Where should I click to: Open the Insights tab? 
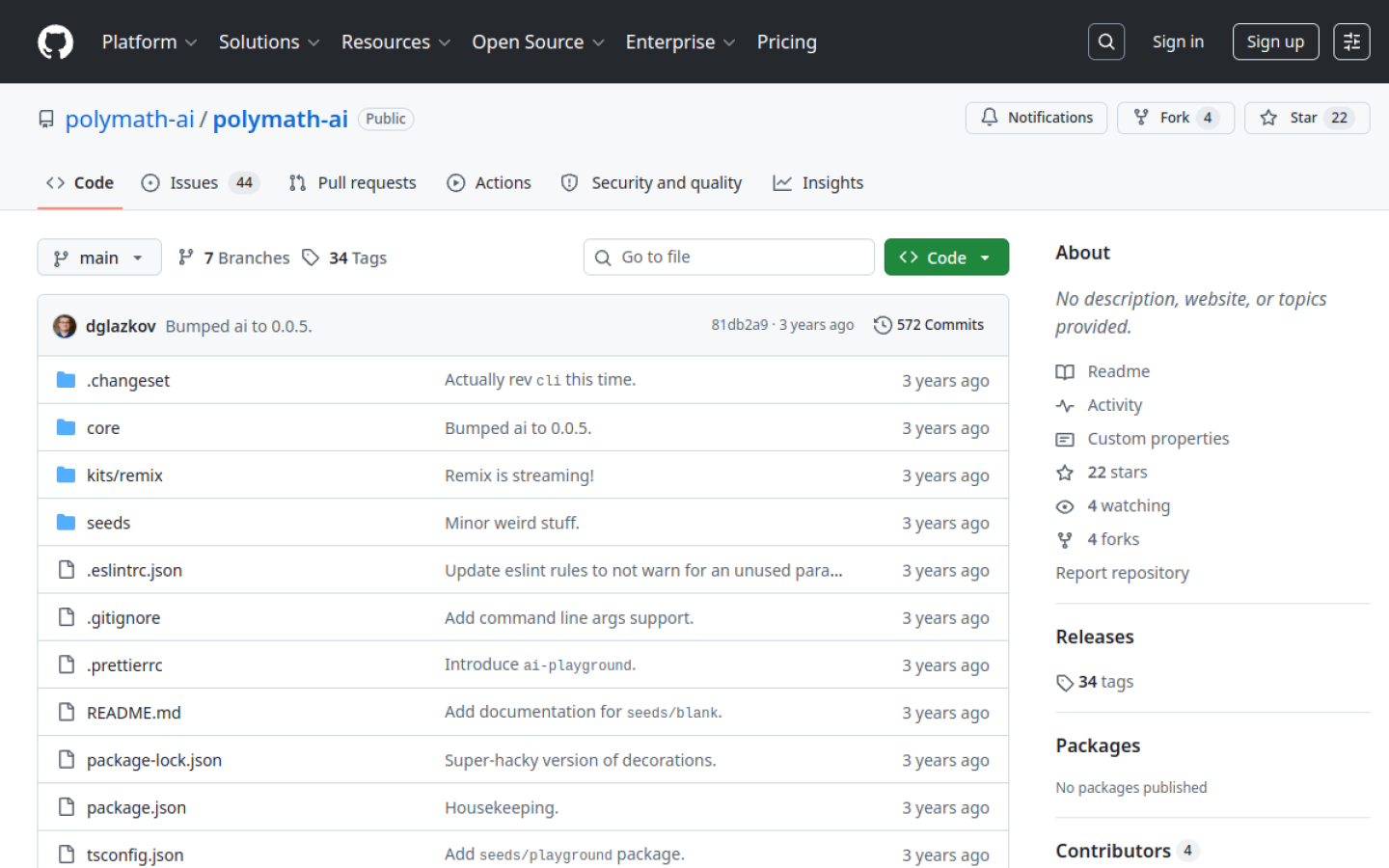pos(819,182)
